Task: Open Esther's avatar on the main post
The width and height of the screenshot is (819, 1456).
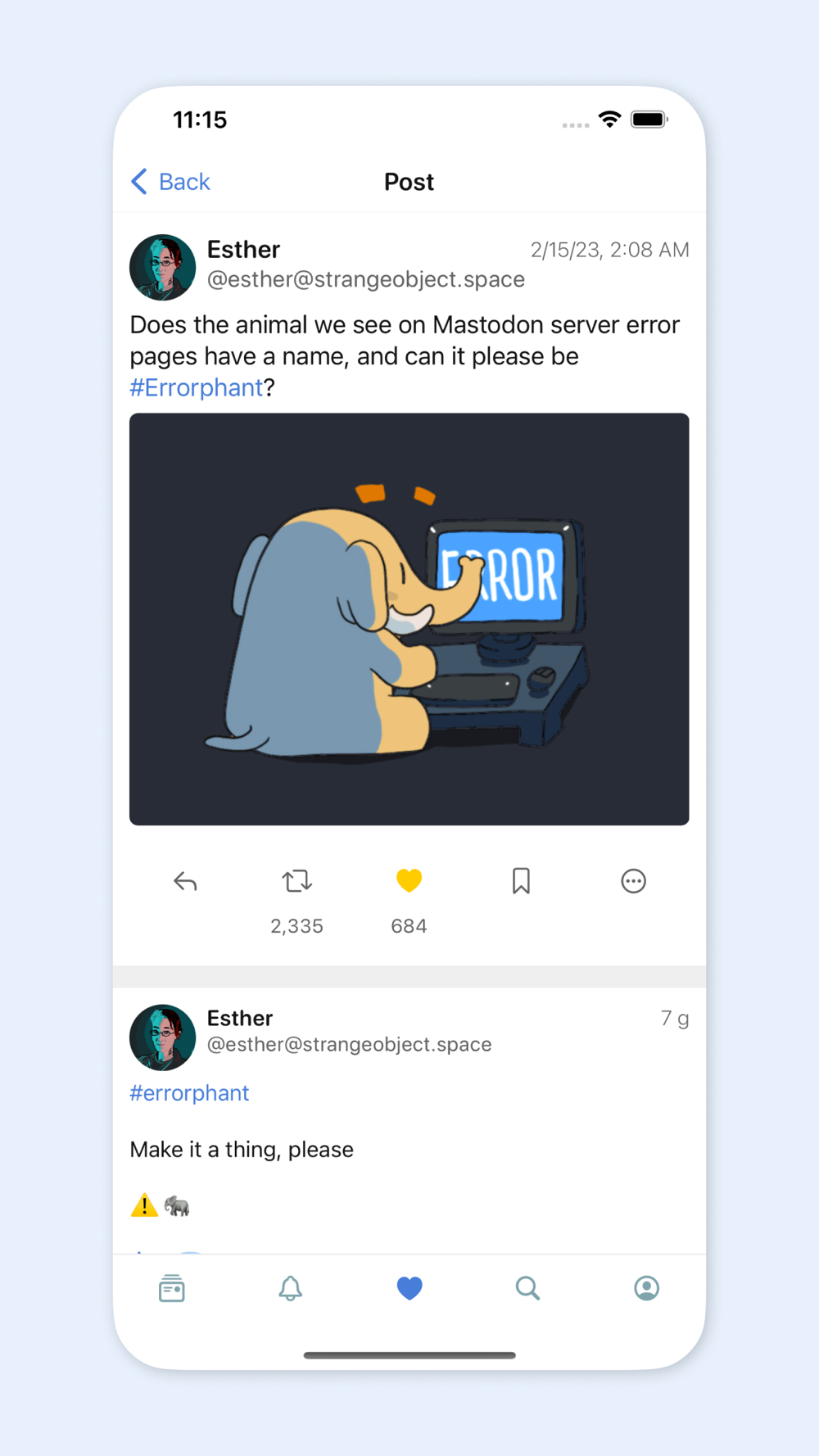Action: coord(162,267)
